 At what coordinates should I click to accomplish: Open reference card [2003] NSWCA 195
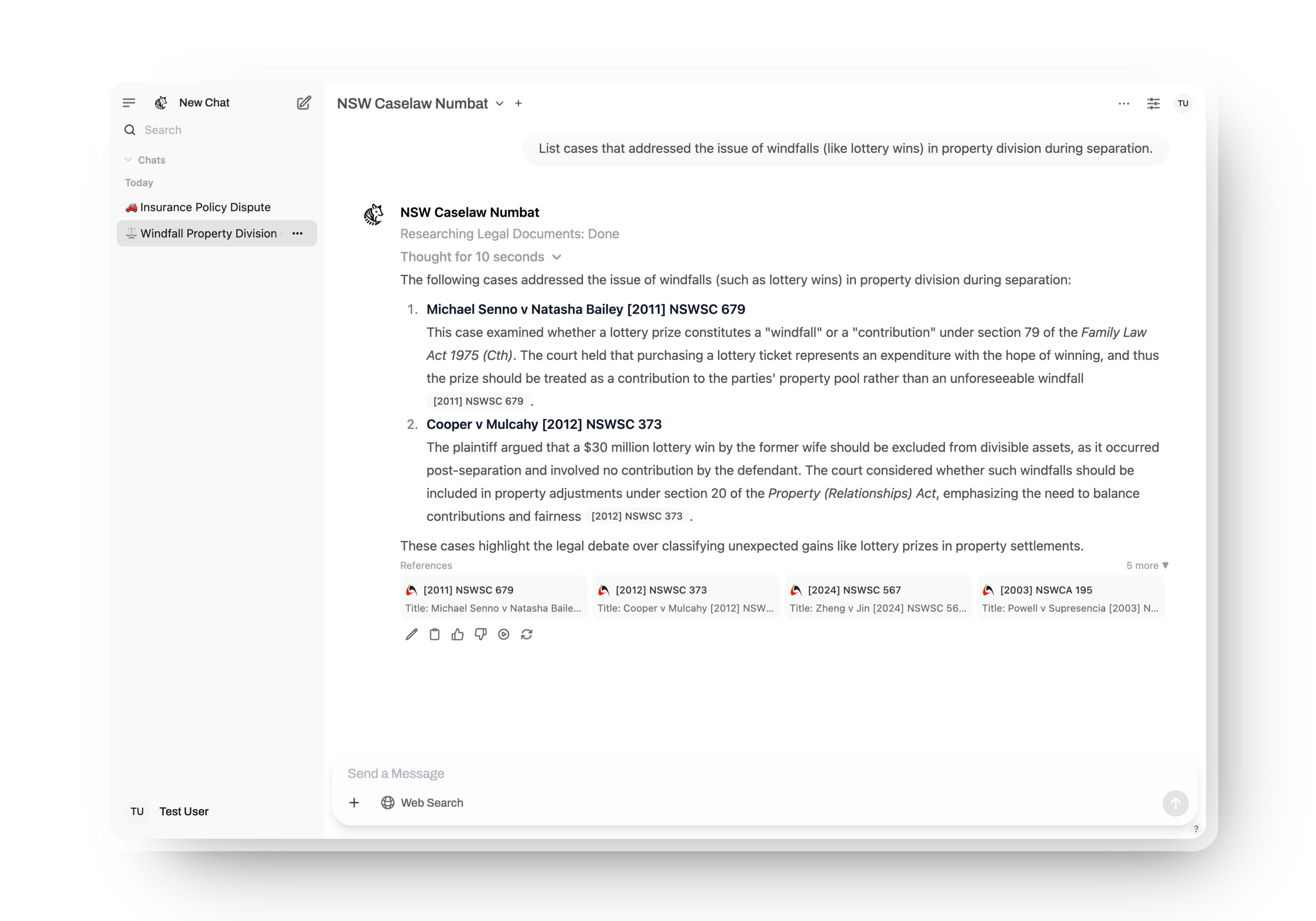1070,598
